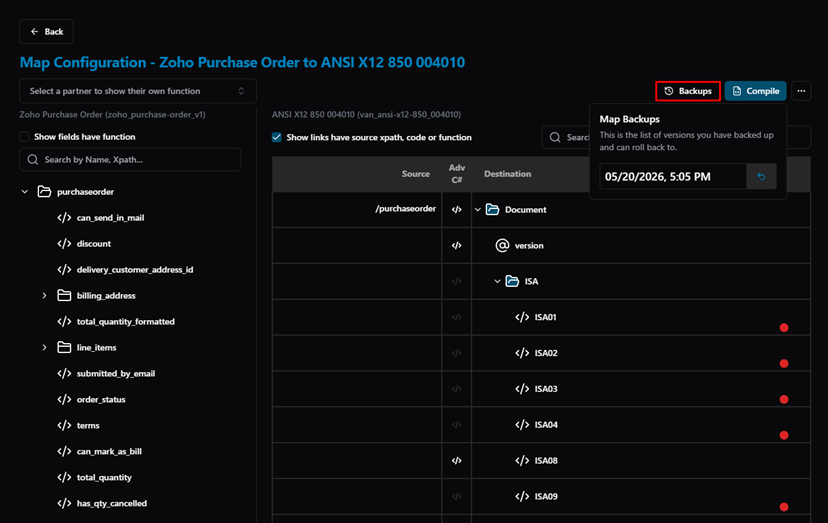Select has_qty_cancelled field

click(x=111, y=503)
